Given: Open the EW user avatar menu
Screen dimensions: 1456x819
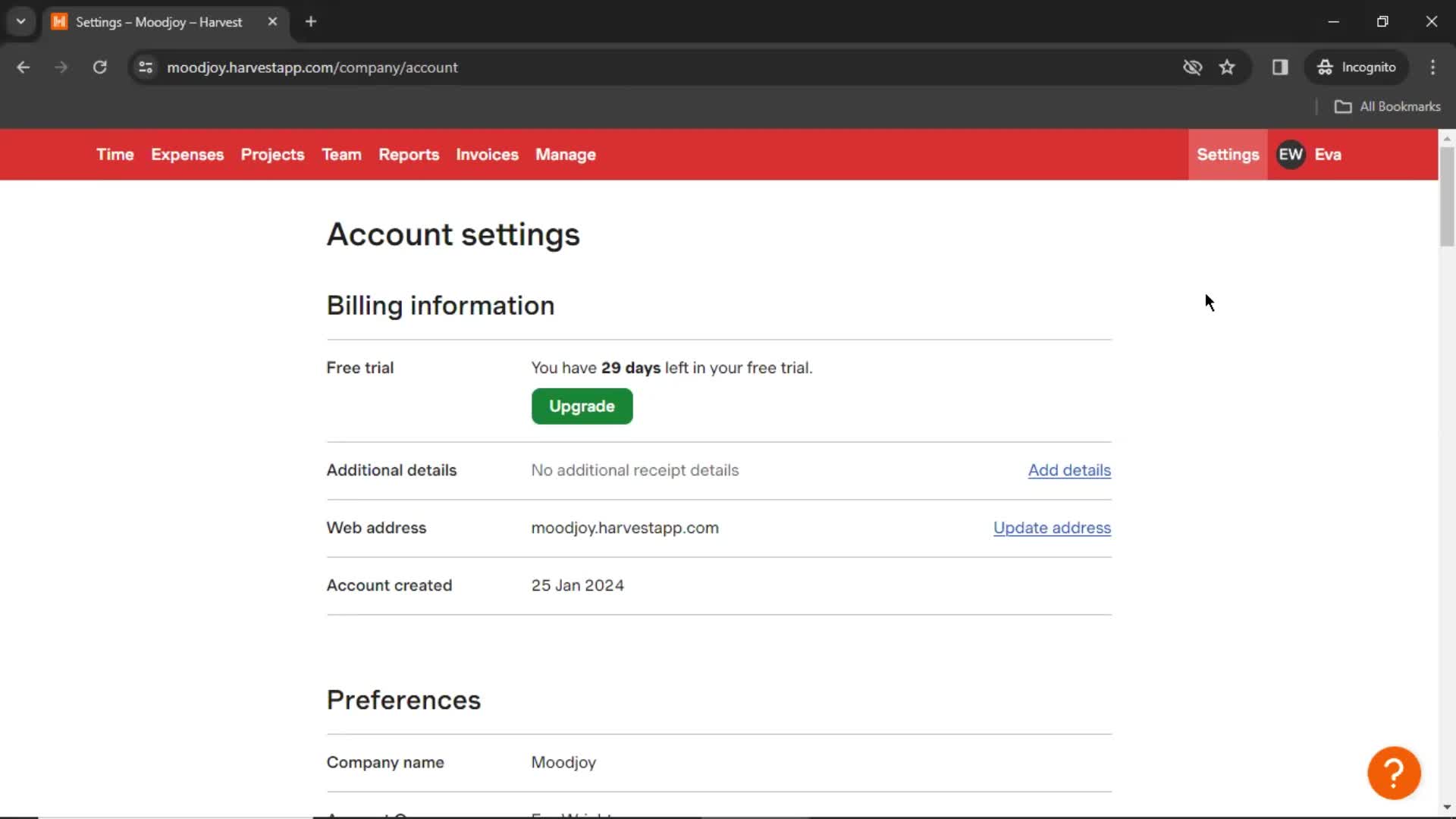Looking at the screenshot, I should (x=1291, y=155).
